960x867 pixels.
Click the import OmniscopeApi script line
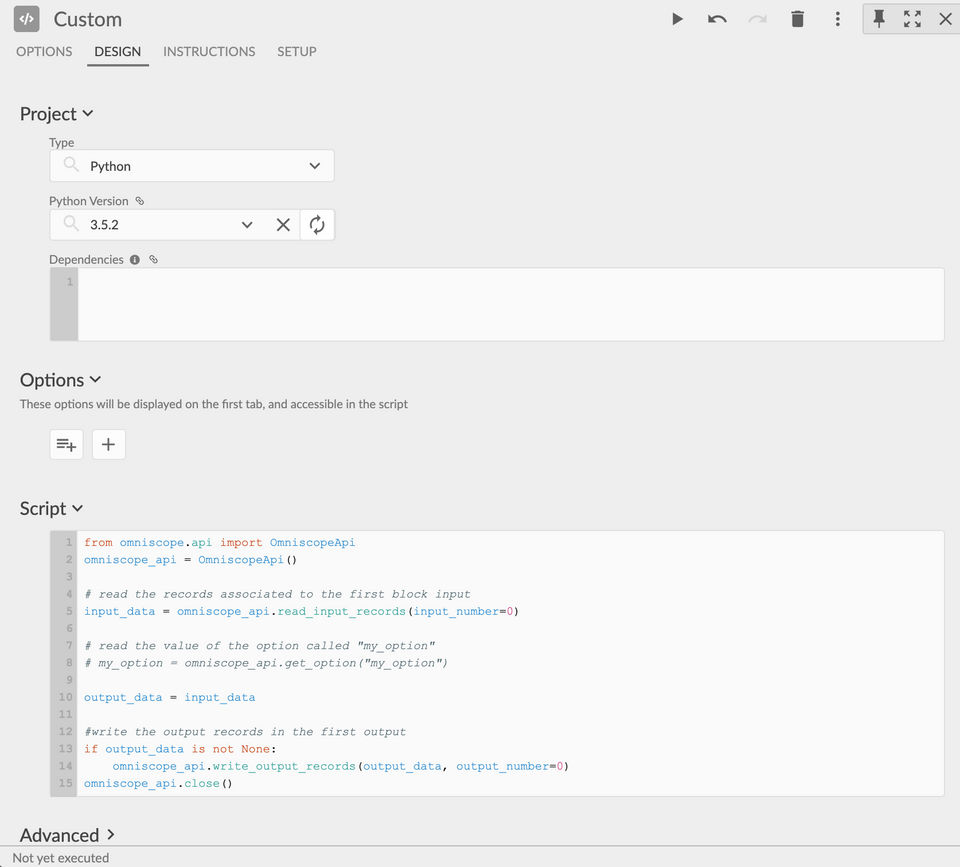[x=219, y=542]
